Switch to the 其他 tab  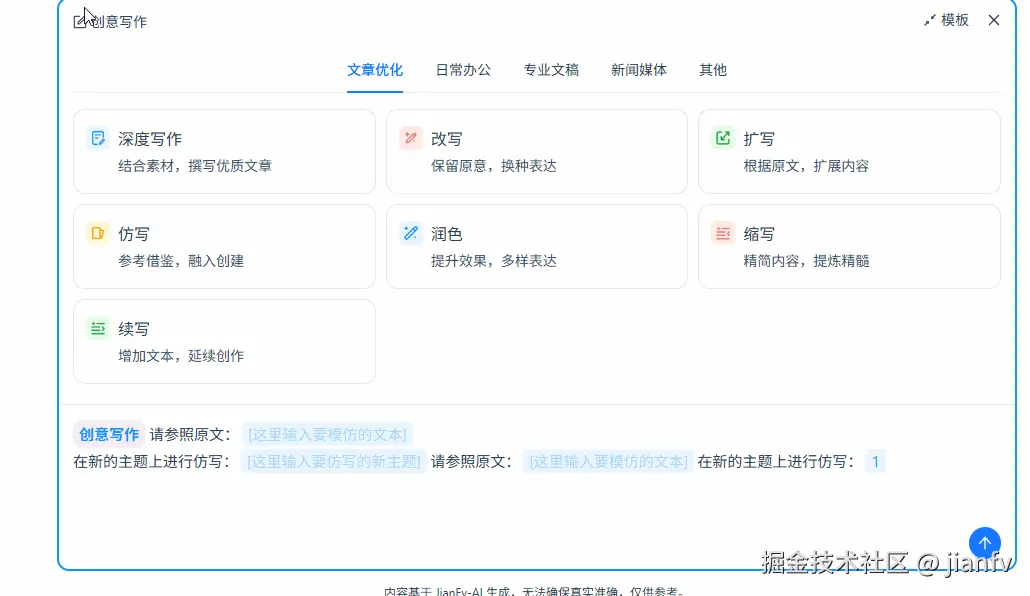pos(713,70)
